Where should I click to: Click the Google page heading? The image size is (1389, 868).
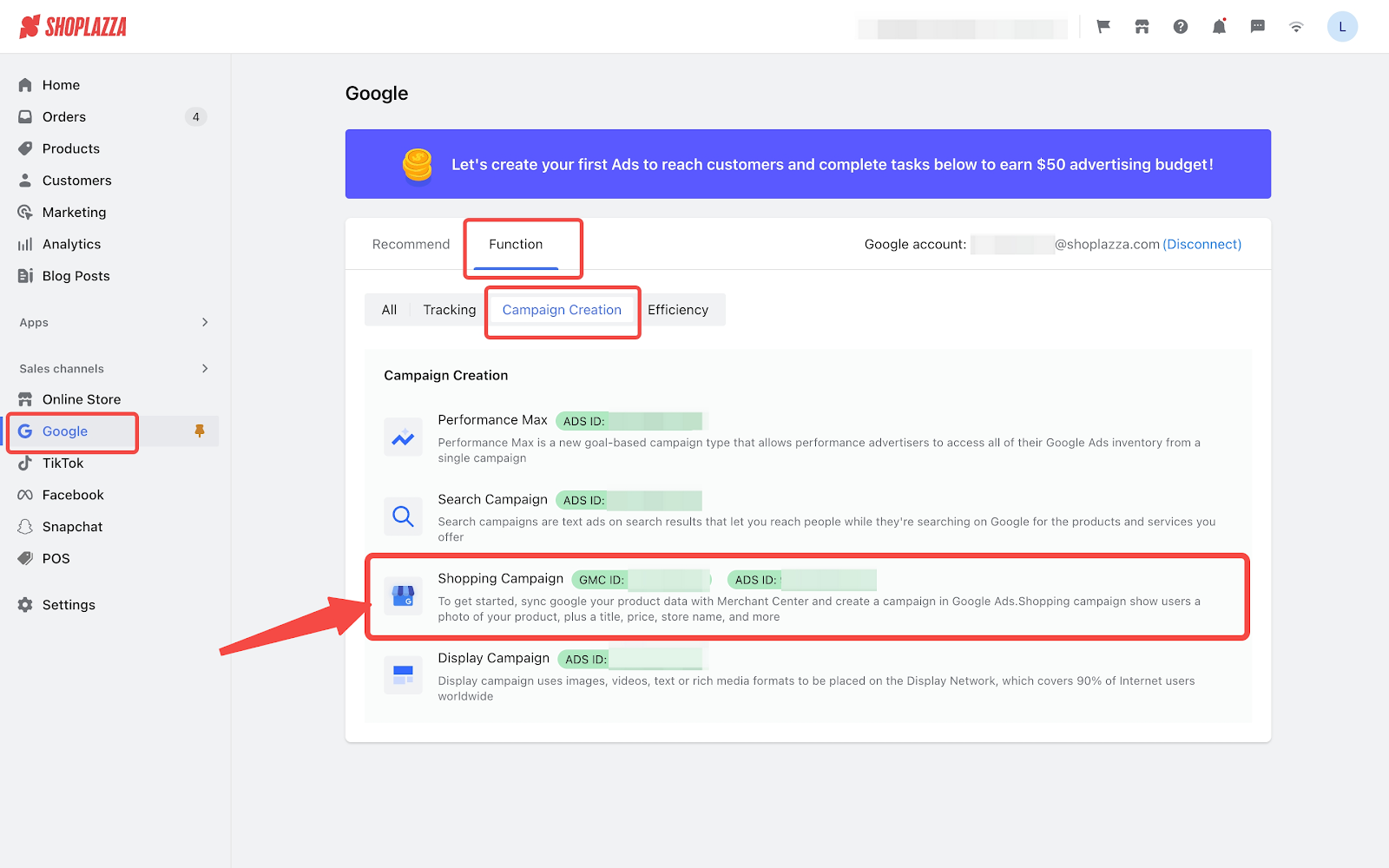pyautogui.click(x=377, y=94)
